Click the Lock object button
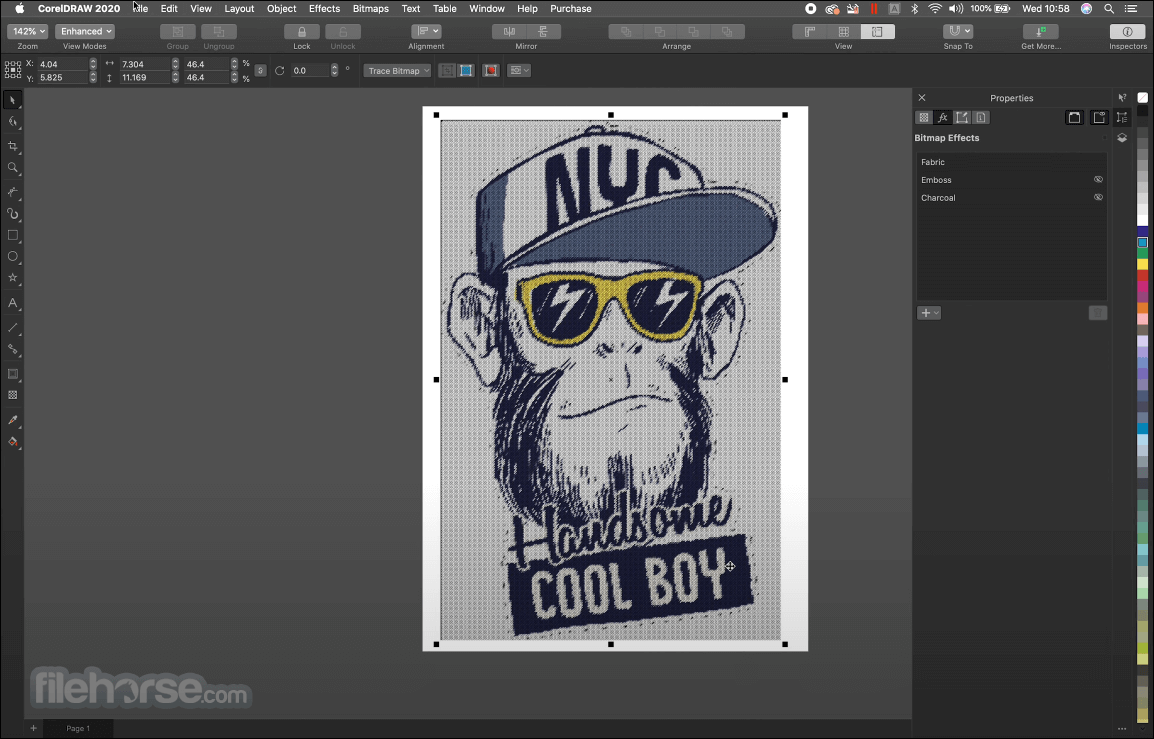Viewport: 1154px width, 739px height. (302, 32)
